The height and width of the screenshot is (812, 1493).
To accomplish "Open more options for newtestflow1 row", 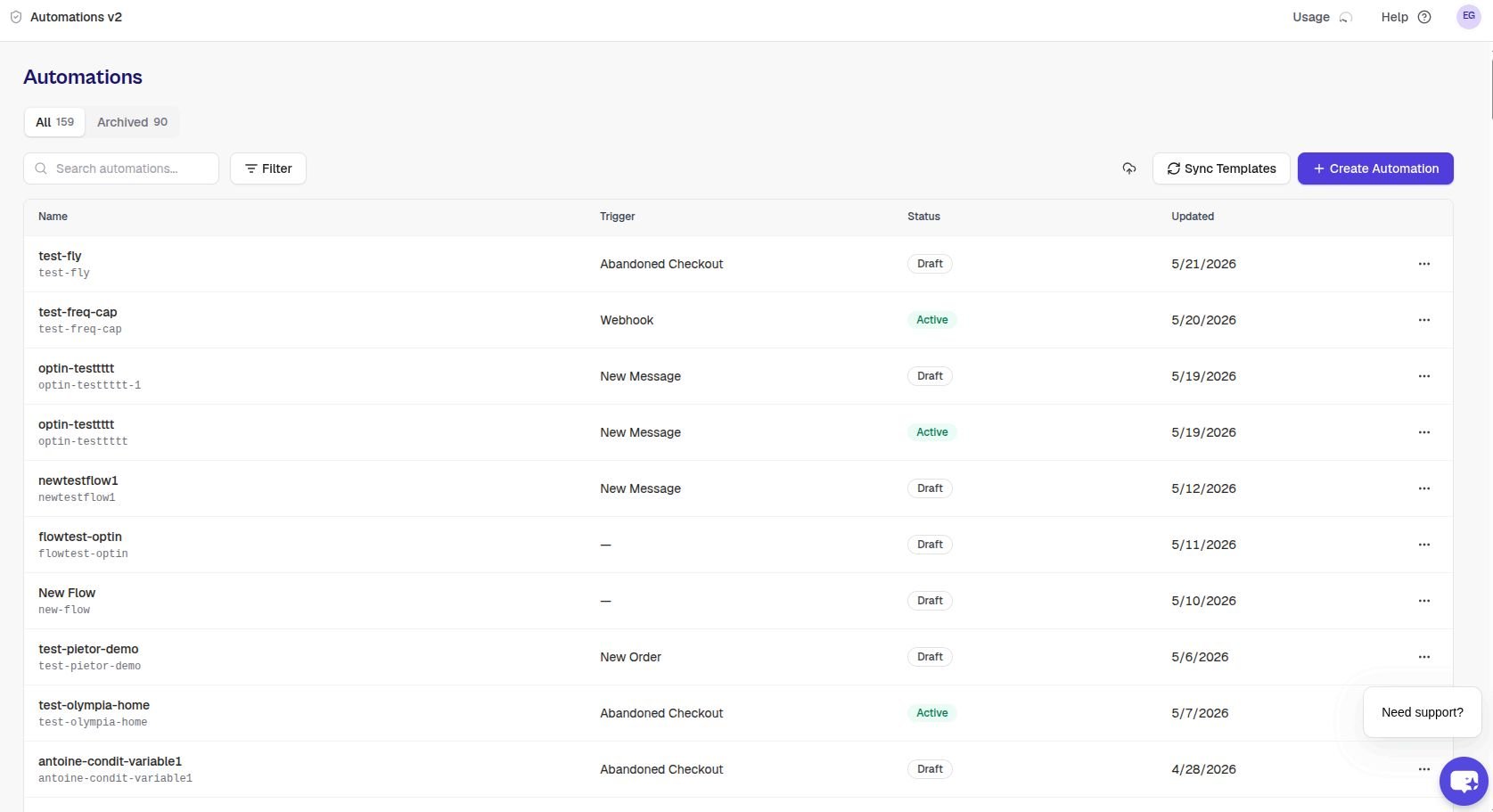I will pyautogui.click(x=1424, y=488).
